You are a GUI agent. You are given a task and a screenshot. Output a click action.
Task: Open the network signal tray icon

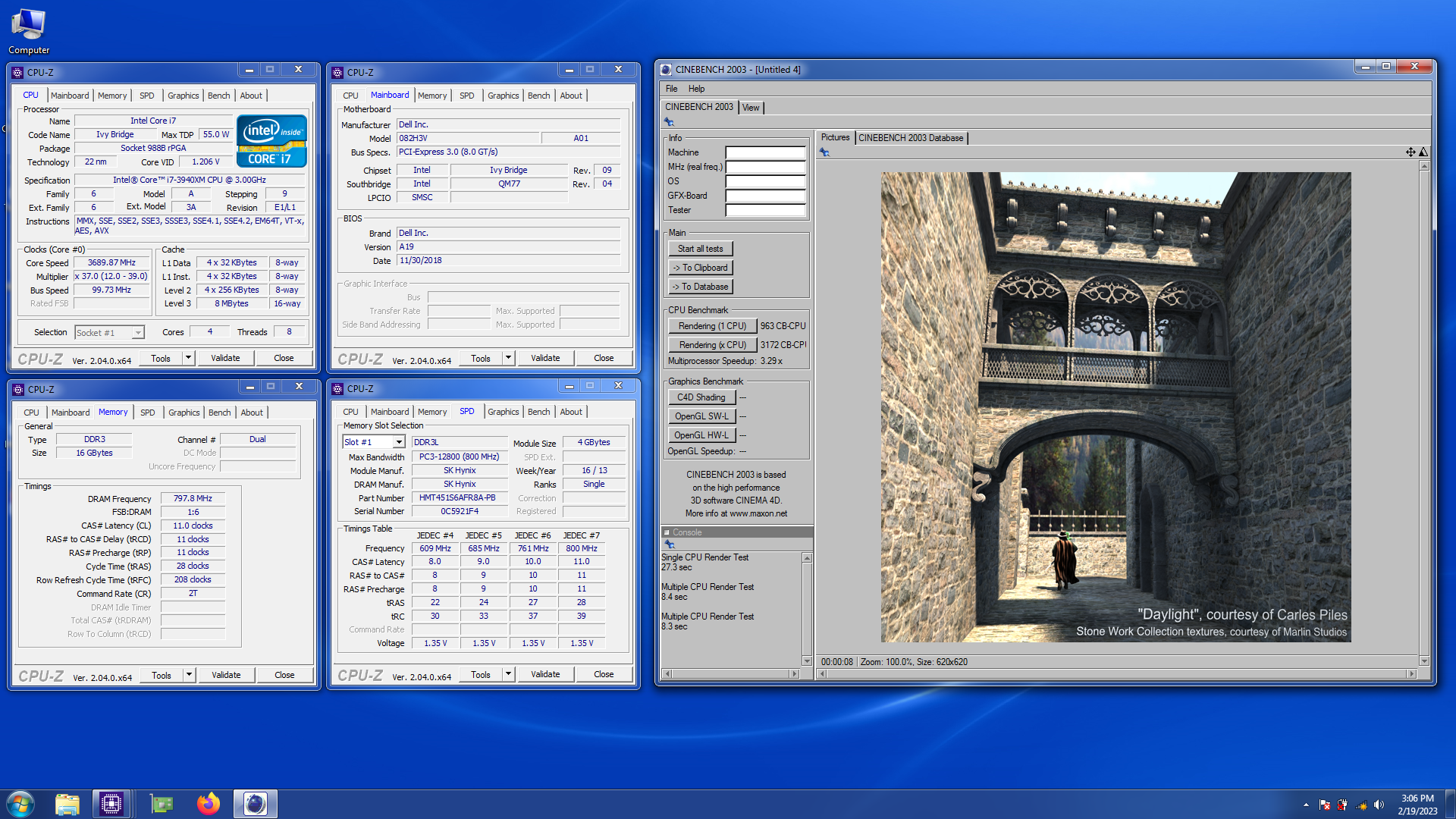[1361, 805]
